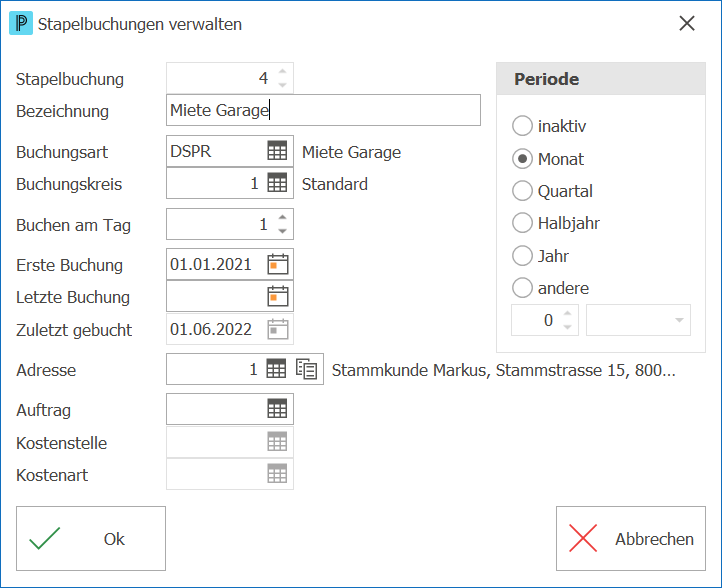This screenshot has height=588, width=722.
Task: Decrease the Stapelbuchung number
Action: pos(283,85)
